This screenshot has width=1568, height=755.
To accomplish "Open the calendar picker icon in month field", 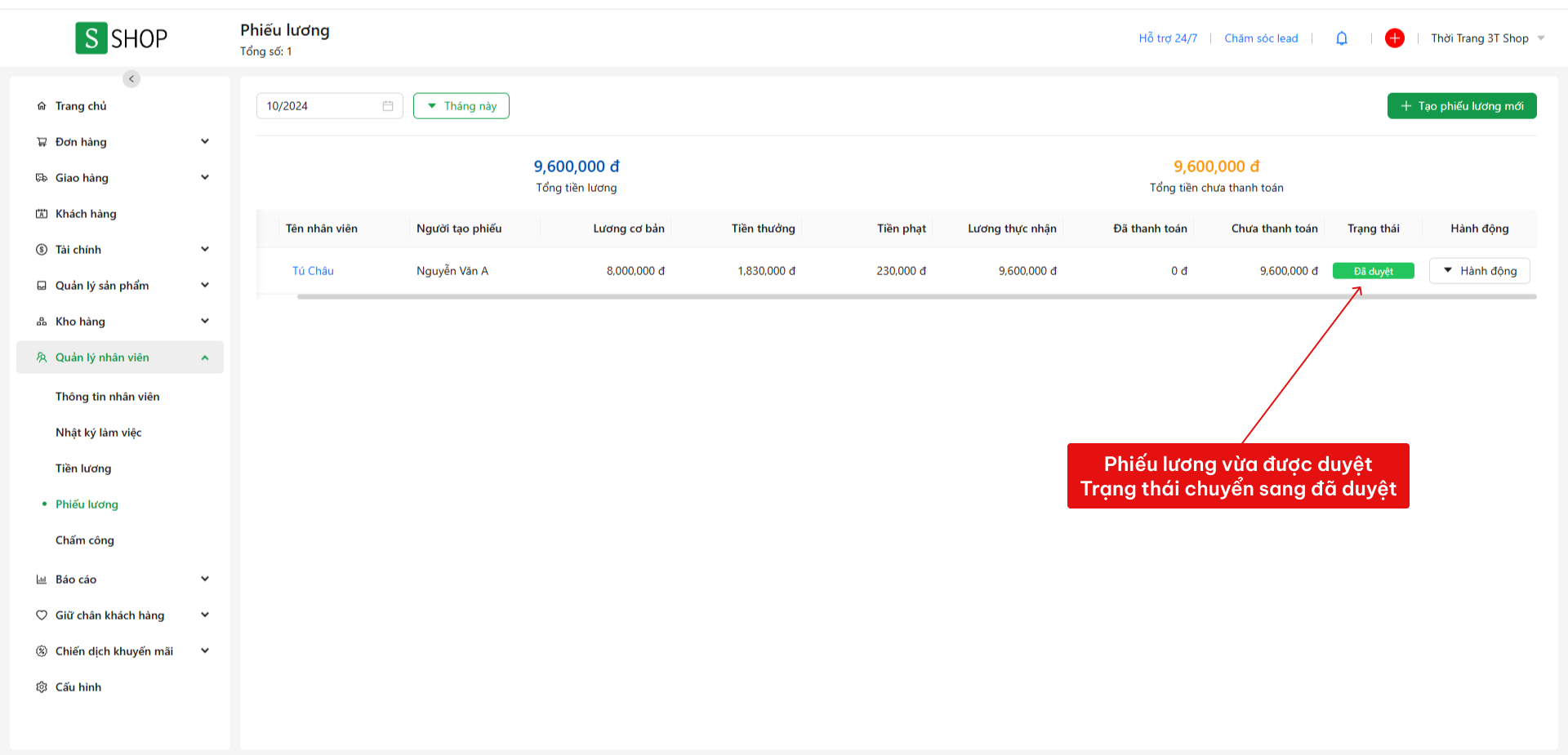I will pyautogui.click(x=388, y=106).
